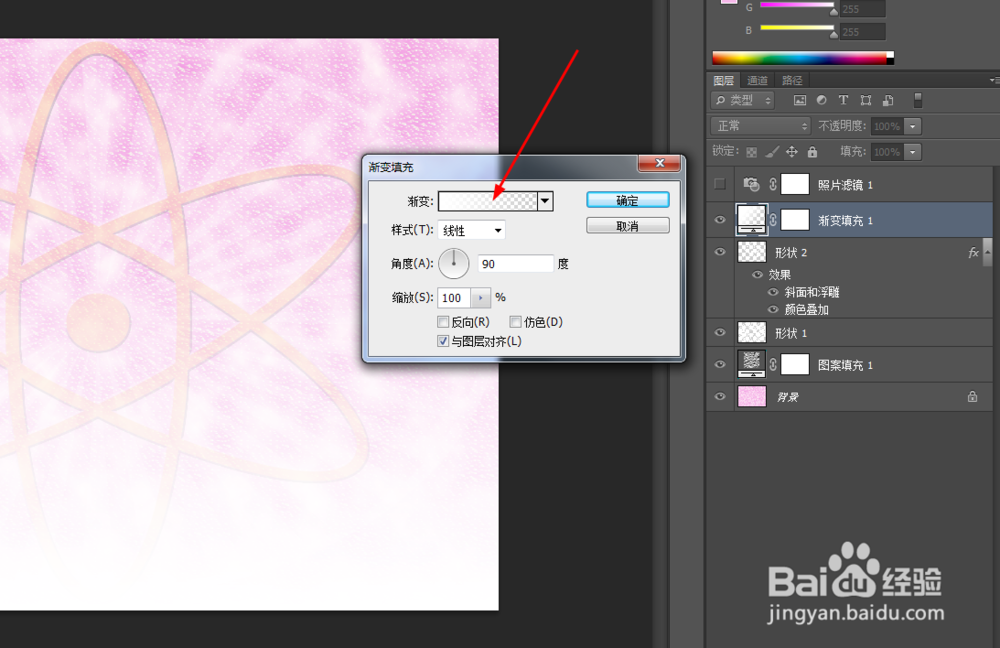Image resolution: width=1000 pixels, height=648 pixels.
Task: Lock all padlock icon in Layers panel
Action: (812, 152)
